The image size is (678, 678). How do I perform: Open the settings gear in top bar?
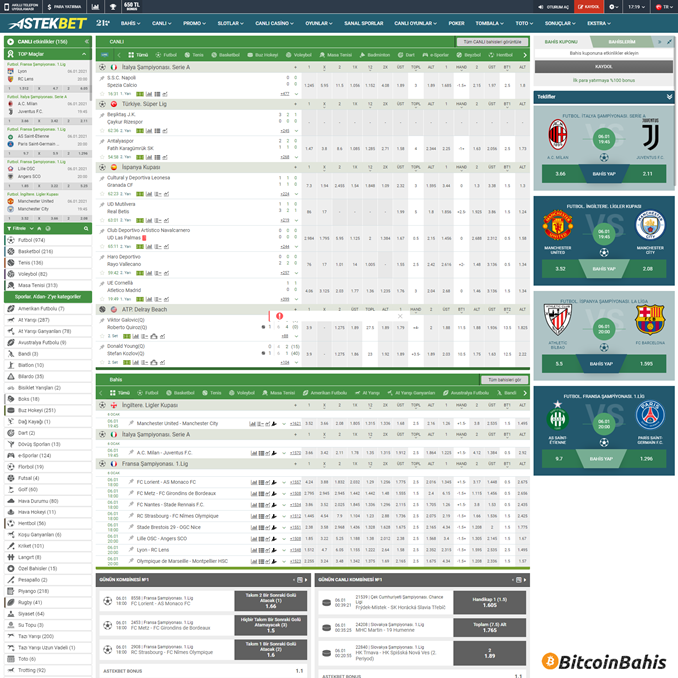tap(613, 6)
